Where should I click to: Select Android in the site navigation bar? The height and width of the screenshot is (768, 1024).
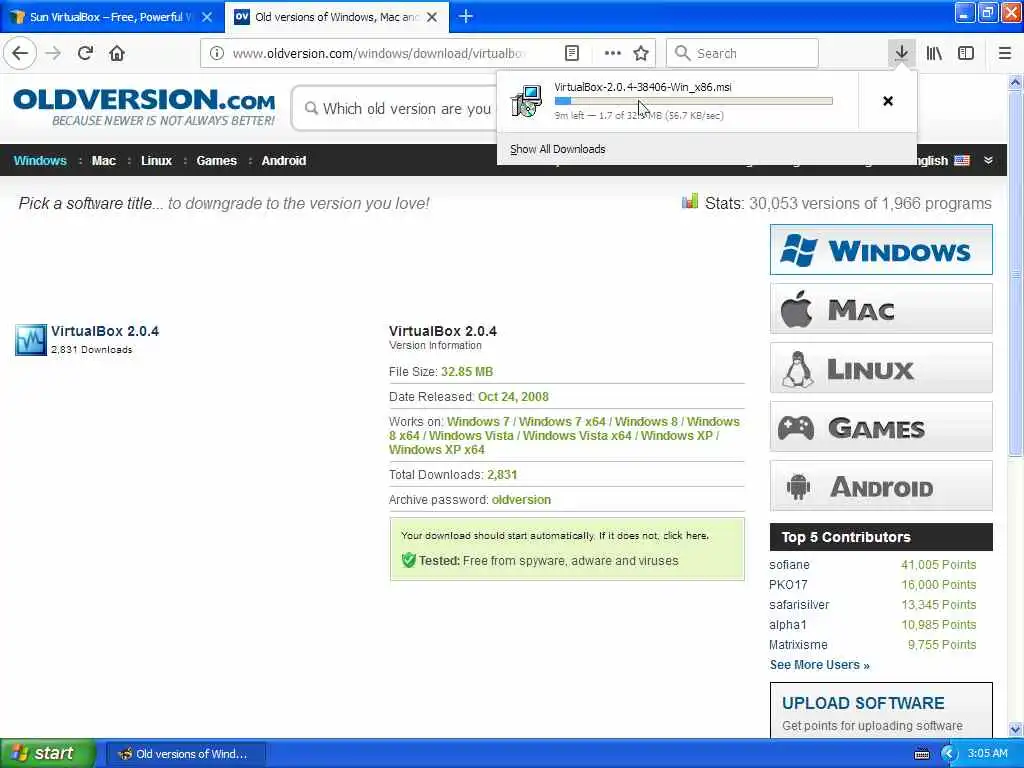coord(283,161)
